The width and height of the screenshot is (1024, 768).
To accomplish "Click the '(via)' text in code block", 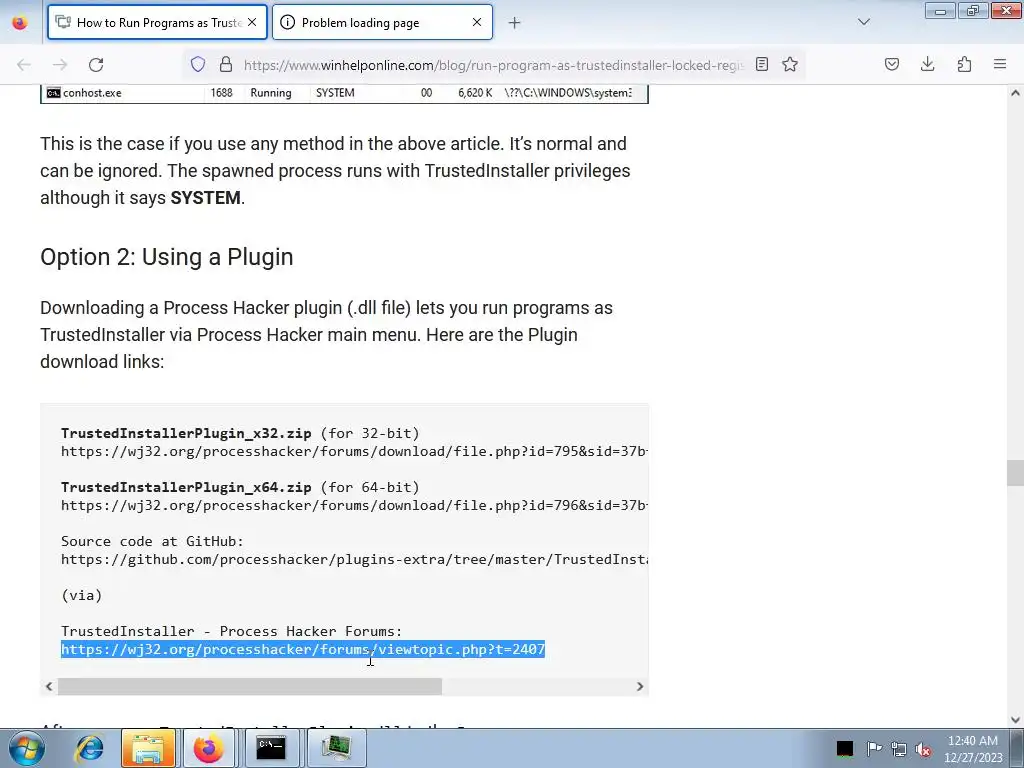I will point(82,596).
